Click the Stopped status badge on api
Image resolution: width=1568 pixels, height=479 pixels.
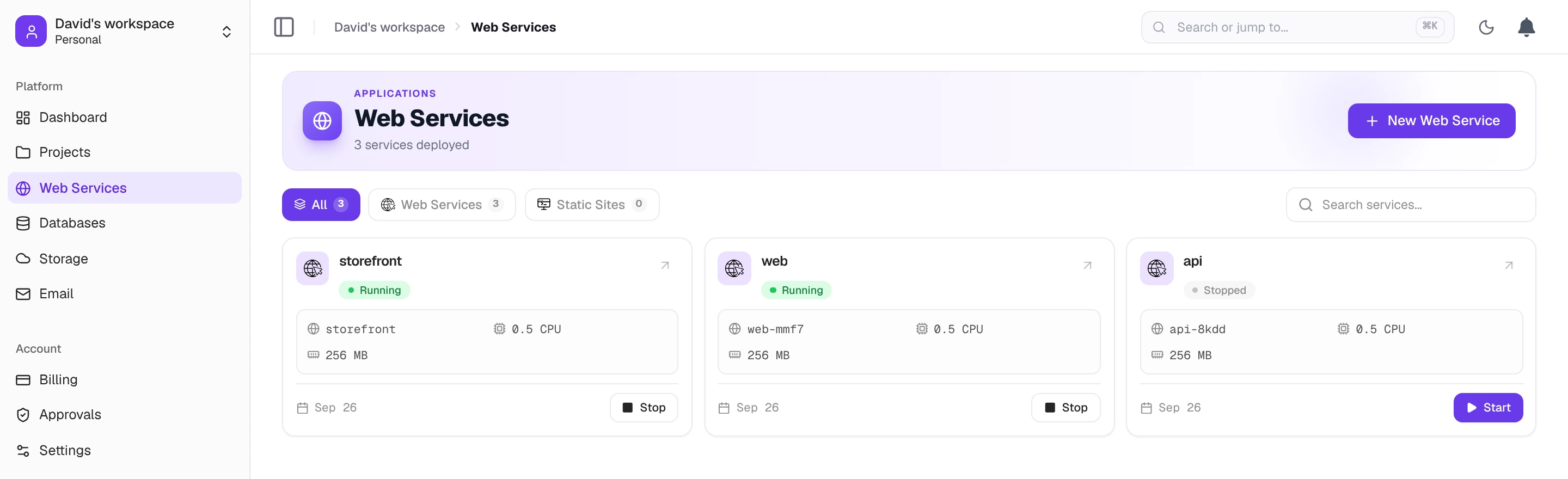pyautogui.click(x=1218, y=290)
